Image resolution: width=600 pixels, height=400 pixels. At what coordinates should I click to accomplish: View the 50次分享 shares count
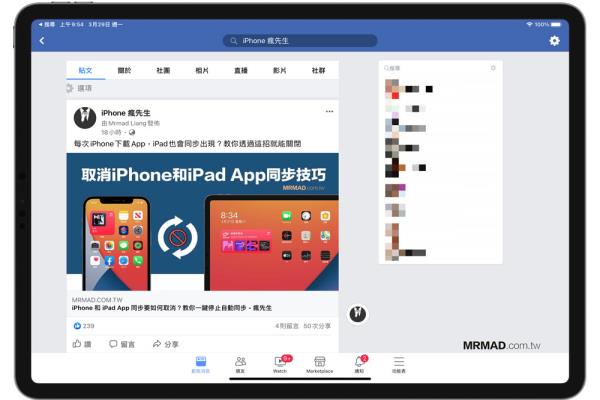pos(317,326)
